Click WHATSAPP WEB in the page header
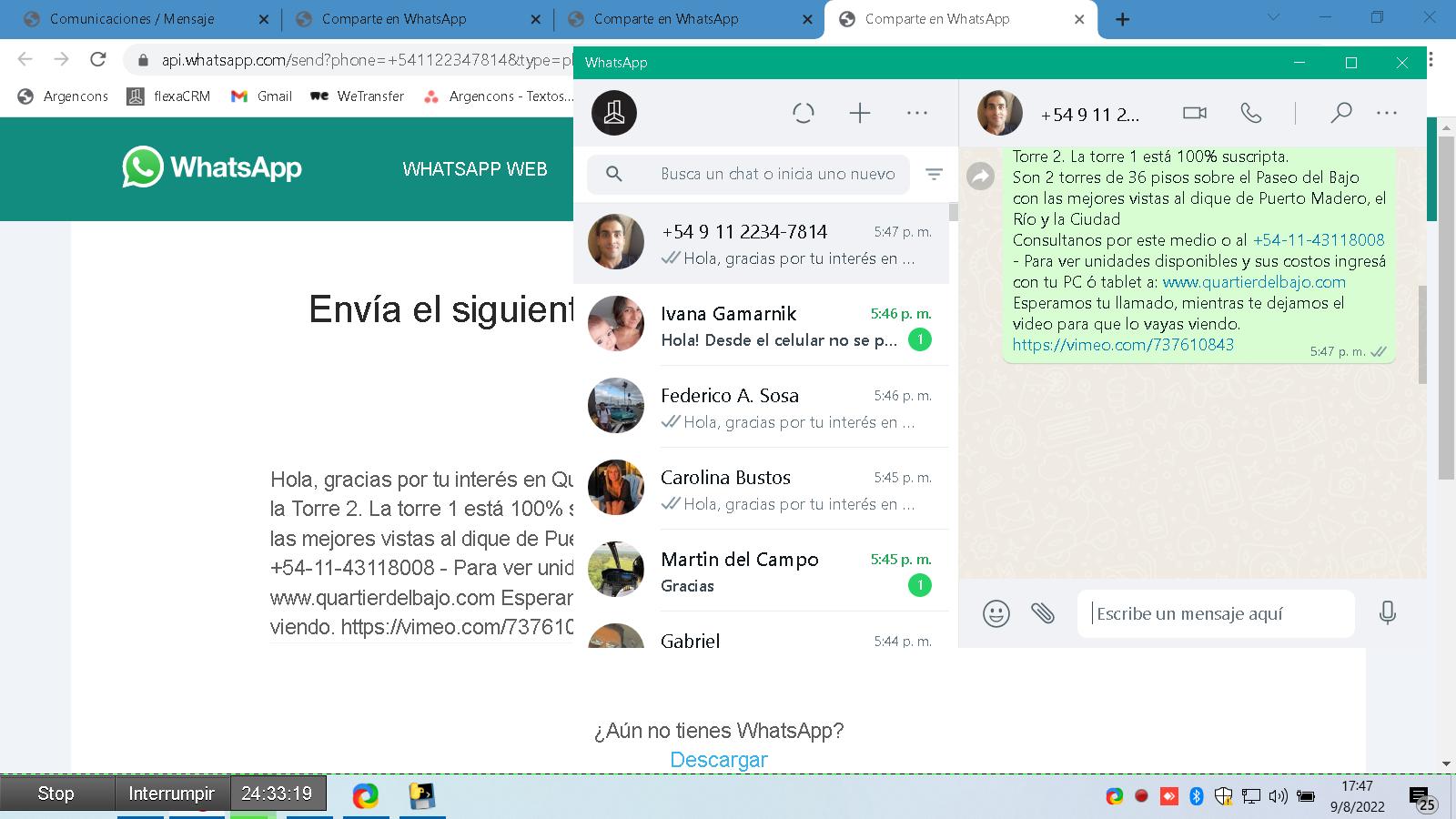 coord(475,169)
